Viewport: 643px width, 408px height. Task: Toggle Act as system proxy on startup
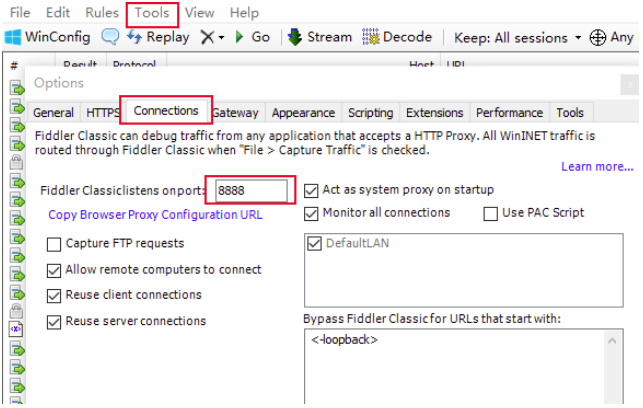311,190
